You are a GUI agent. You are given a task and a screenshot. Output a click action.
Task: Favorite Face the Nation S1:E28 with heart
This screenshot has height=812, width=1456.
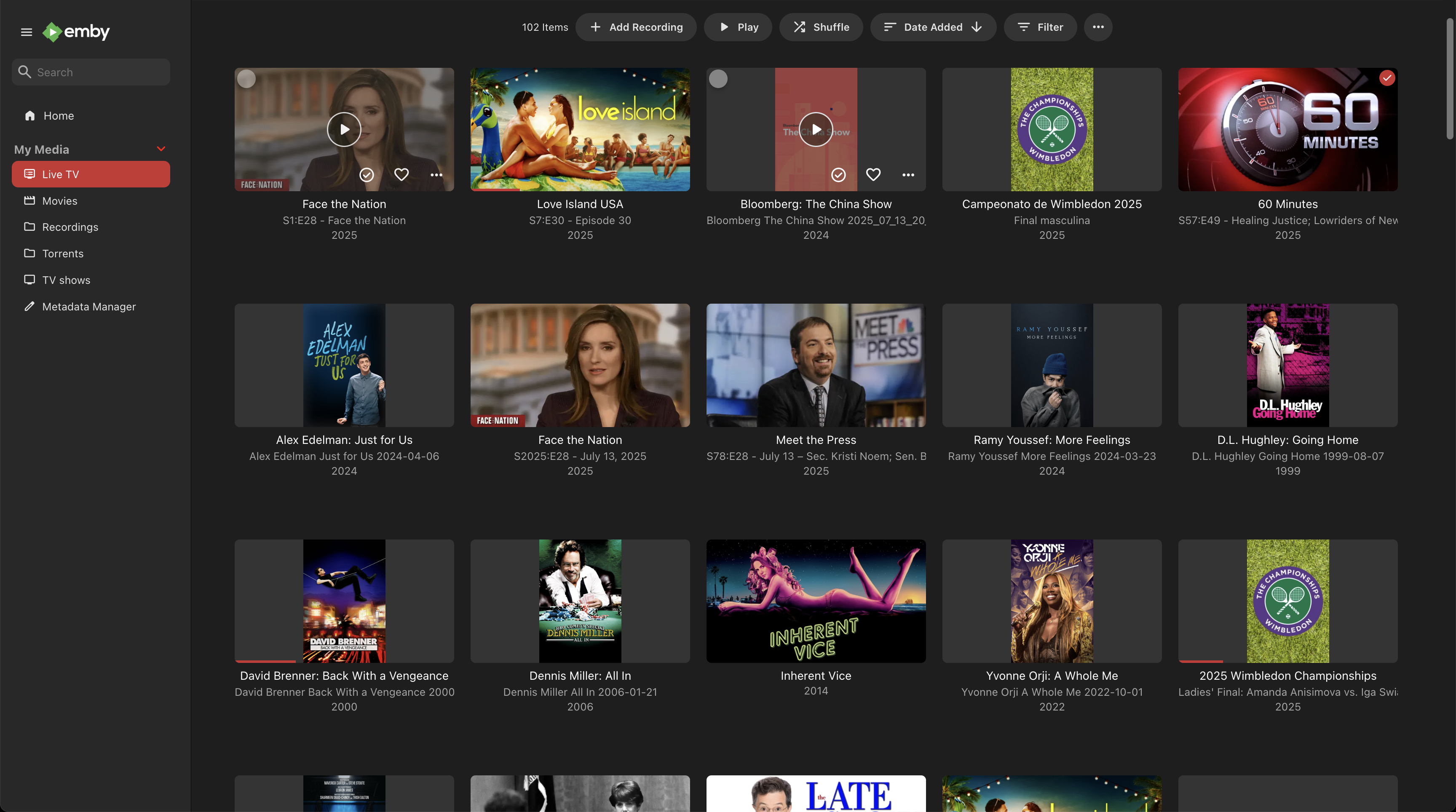401,175
